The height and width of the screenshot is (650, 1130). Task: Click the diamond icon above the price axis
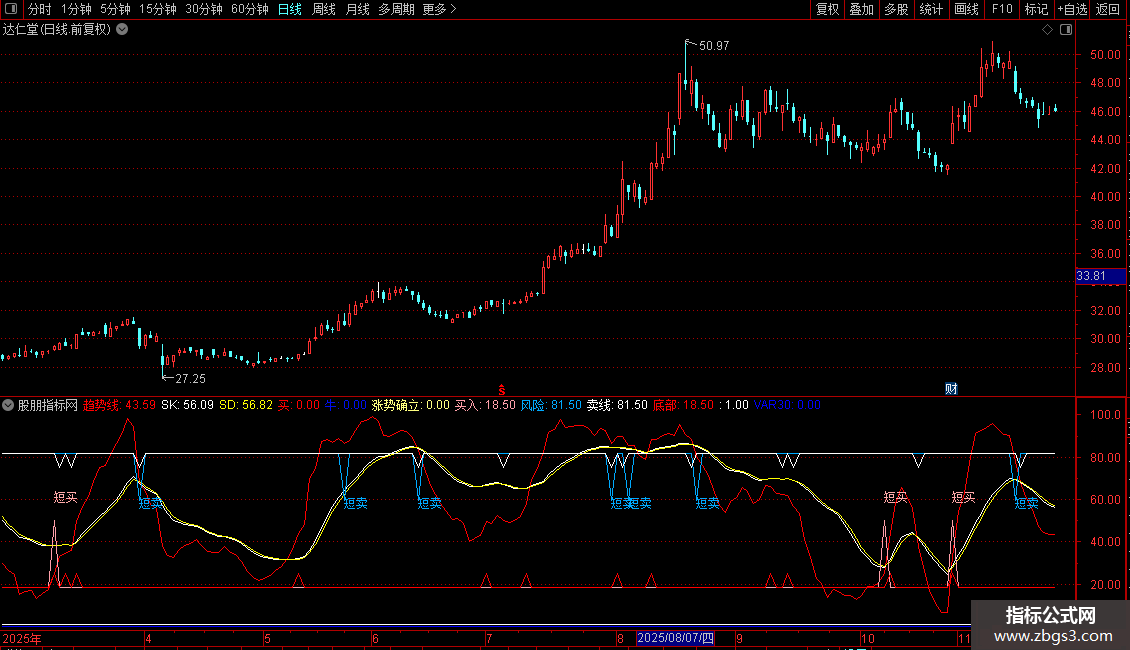pos(1047,30)
